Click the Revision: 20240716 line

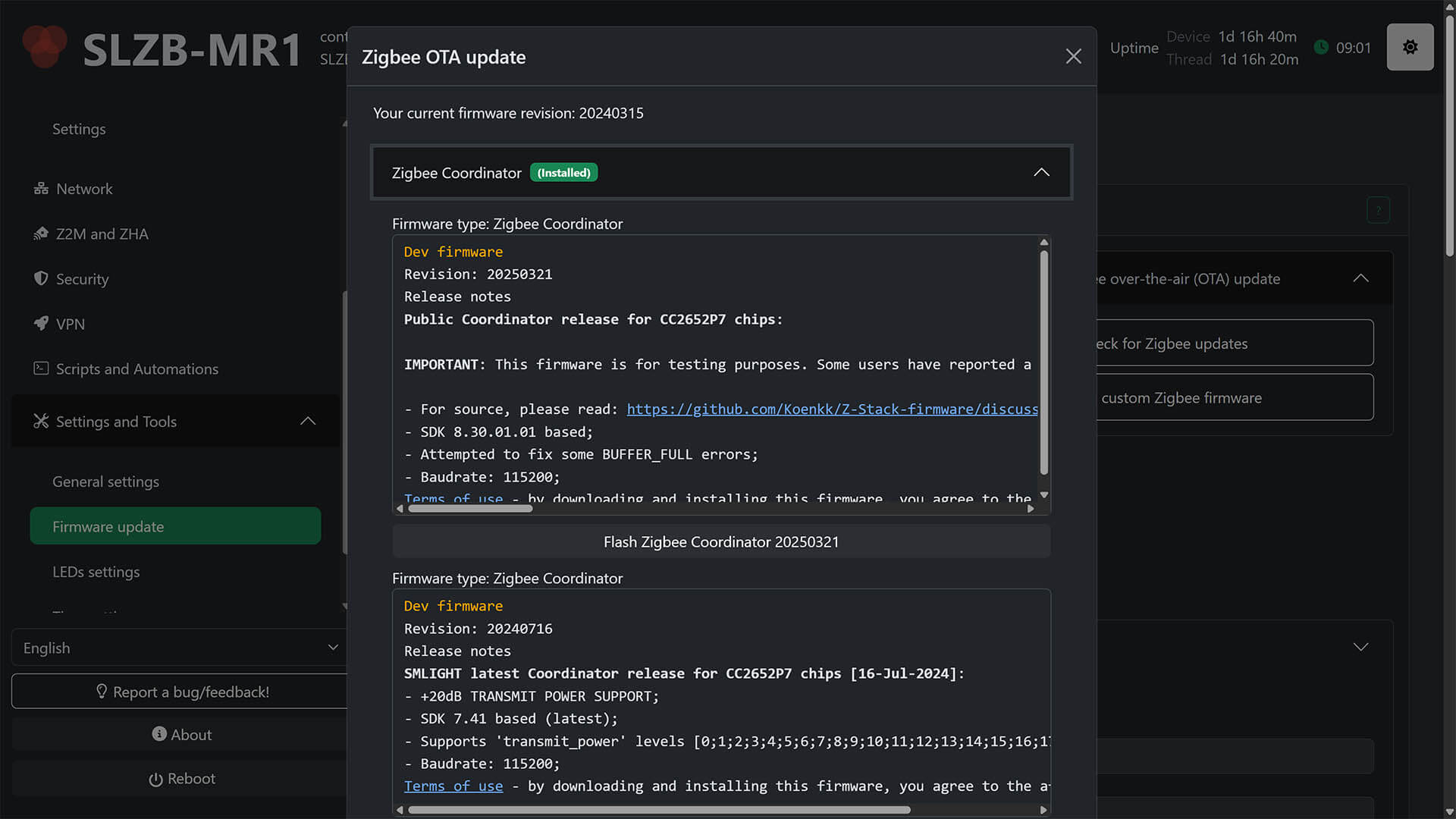[478, 629]
